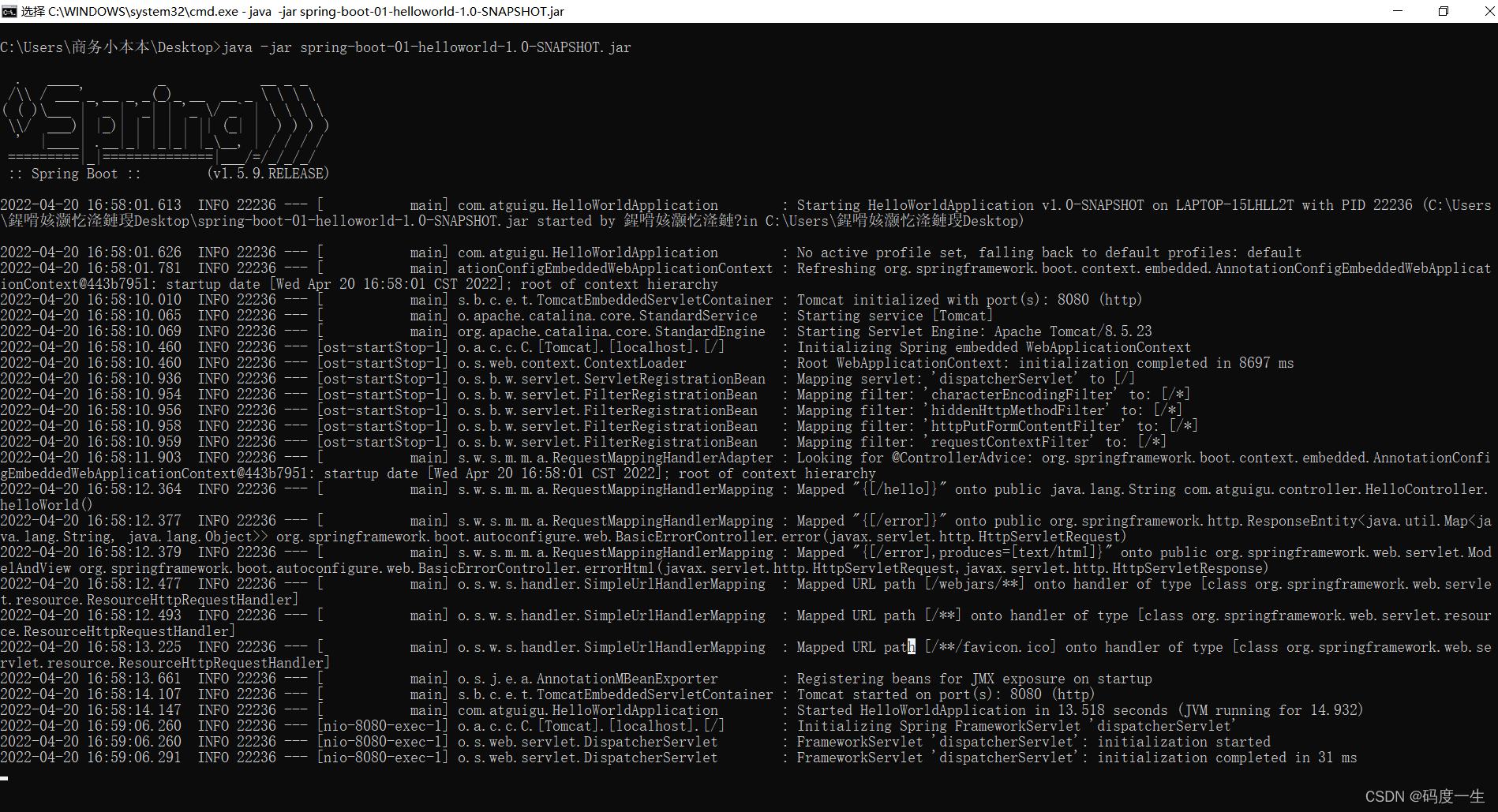Viewport: 1498px width, 812px height.
Task: Click thread name '[nio-8080-exec-1]' on 16:59:06.291 line
Action: click(383, 758)
